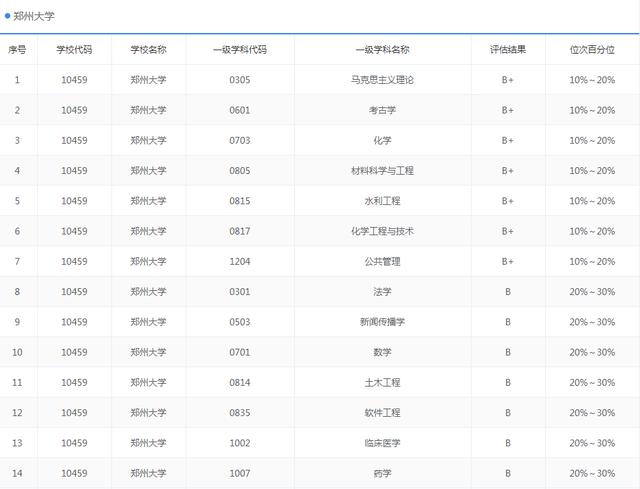The height and width of the screenshot is (489, 640).
Task: Click the 20%~30% percentile for 临床医学
Action: (x=592, y=443)
